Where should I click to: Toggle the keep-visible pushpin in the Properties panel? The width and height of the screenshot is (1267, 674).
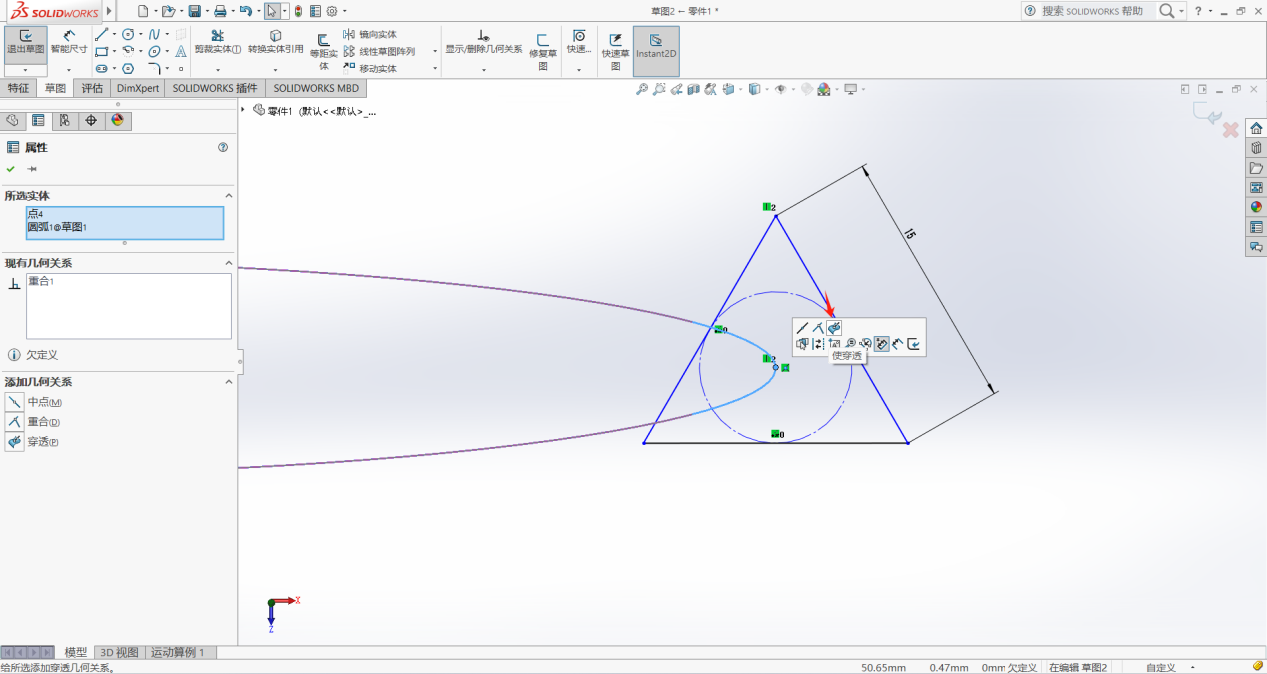32,169
